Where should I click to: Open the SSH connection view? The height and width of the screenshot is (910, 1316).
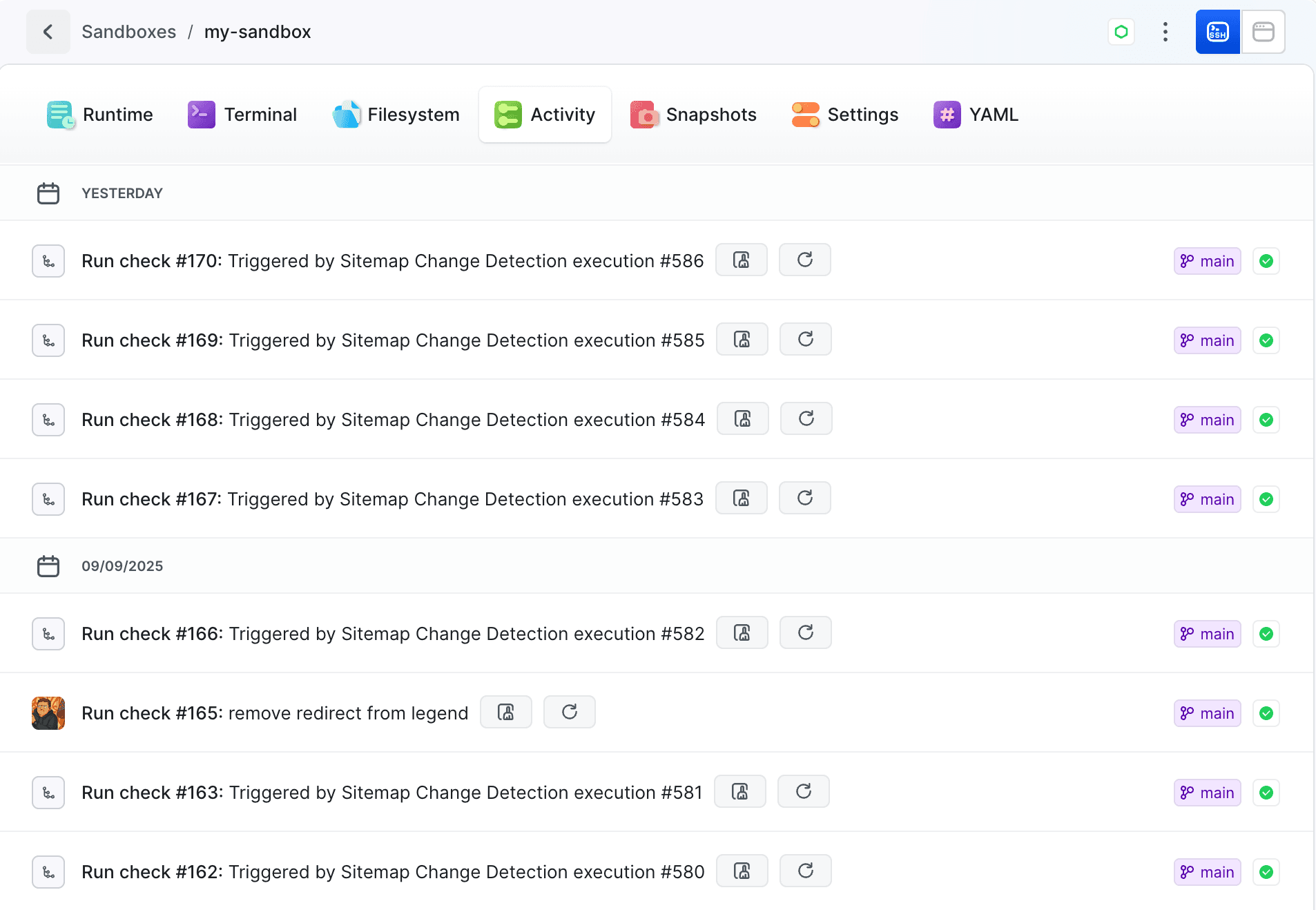point(1217,32)
